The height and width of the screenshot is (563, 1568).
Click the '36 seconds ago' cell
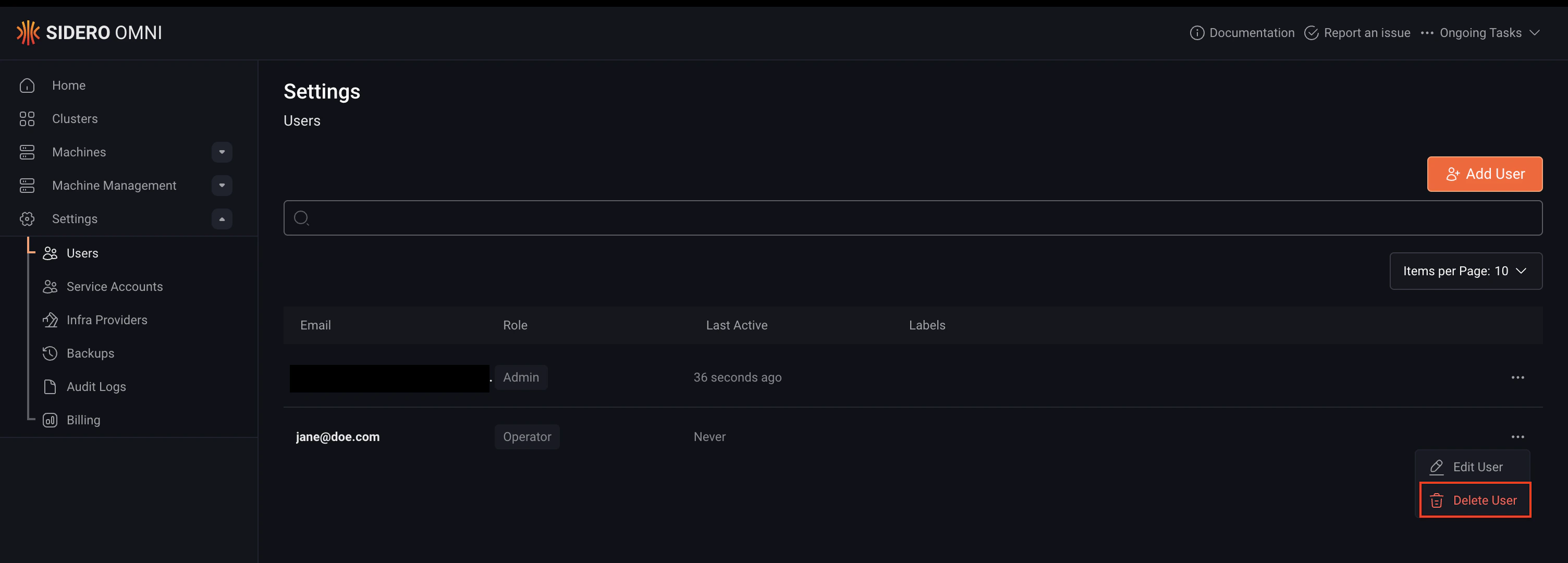coord(737,377)
